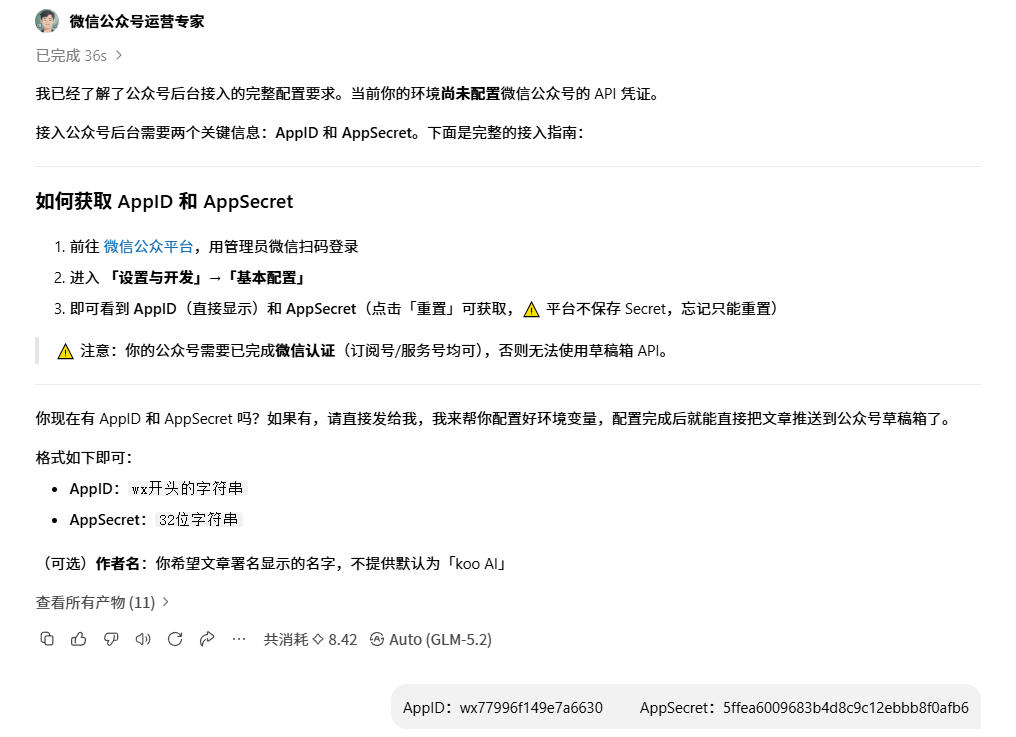Click the AppID value wx77996f149e7a6630
Image resolution: width=1016 pixels, height=737 pixels.
[x=531, y=708]
